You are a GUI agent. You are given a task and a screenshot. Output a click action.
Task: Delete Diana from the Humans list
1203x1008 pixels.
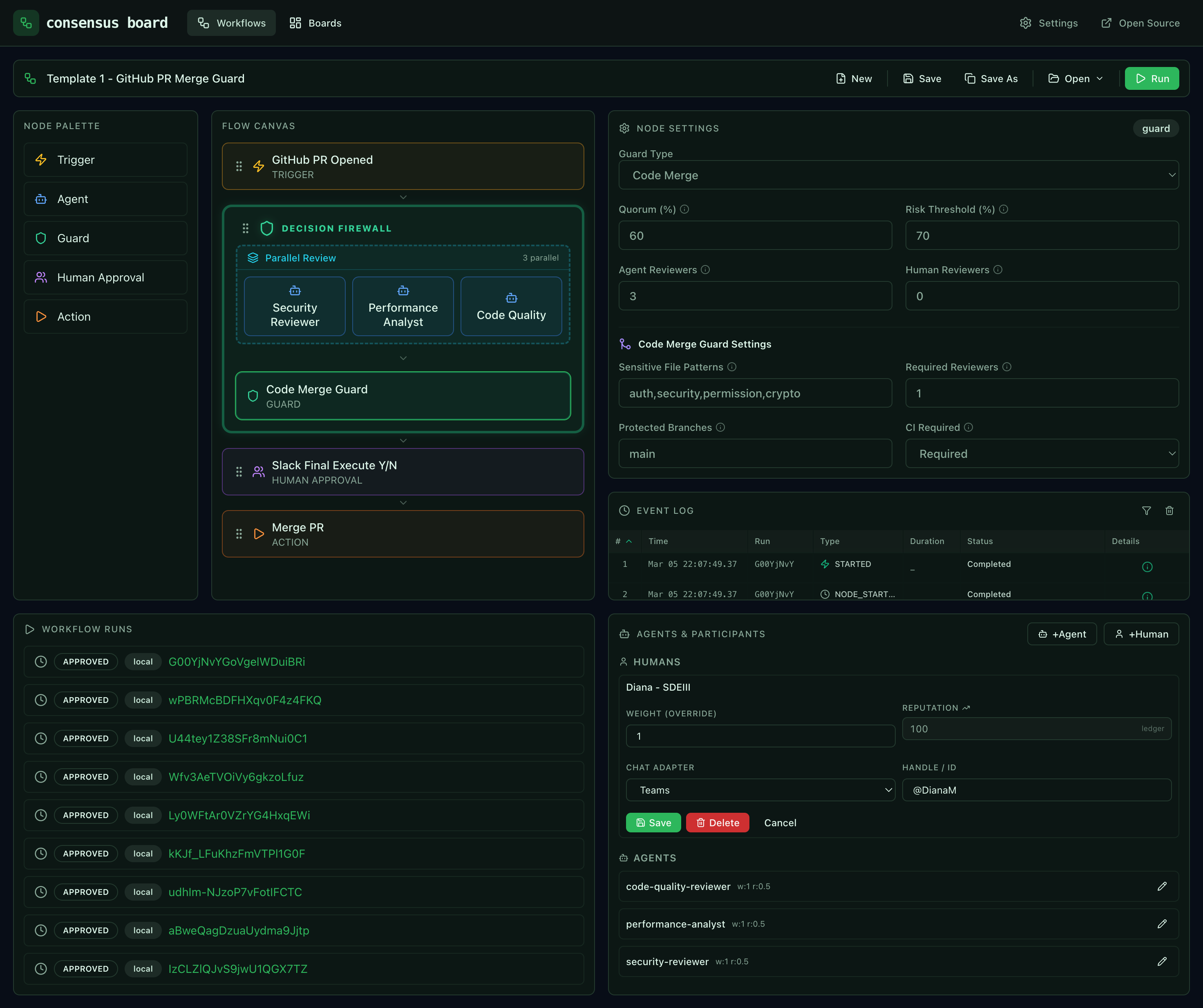pos(717,823)
